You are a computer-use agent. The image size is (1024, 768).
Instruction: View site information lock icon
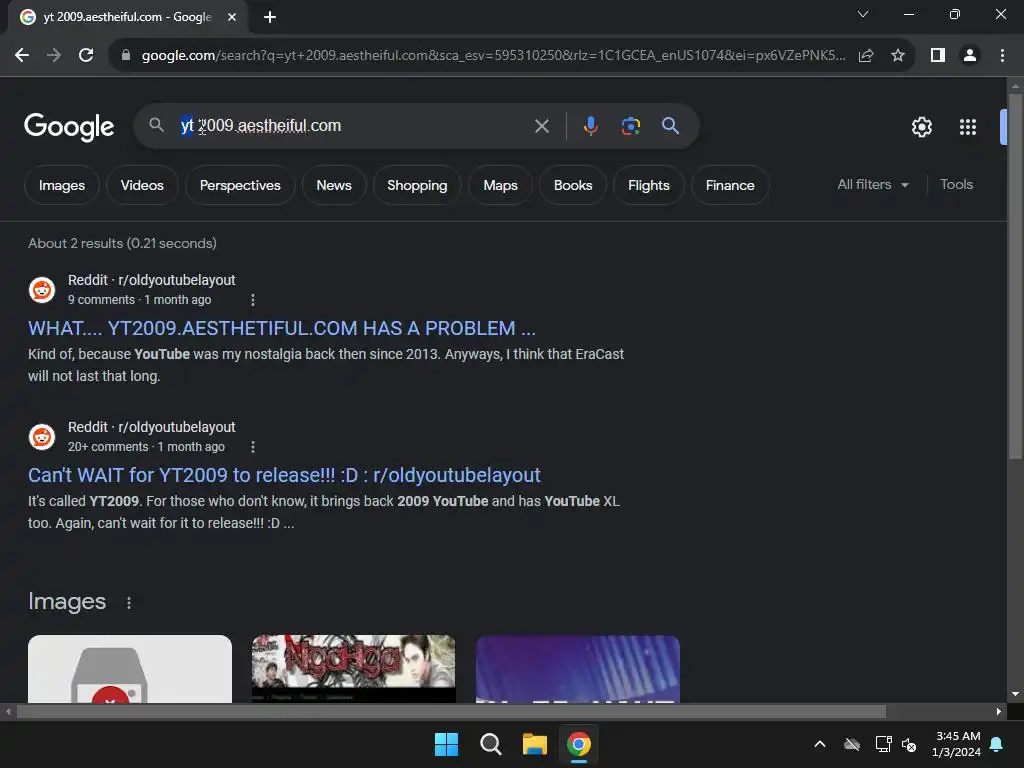click(x=126, y=56)
